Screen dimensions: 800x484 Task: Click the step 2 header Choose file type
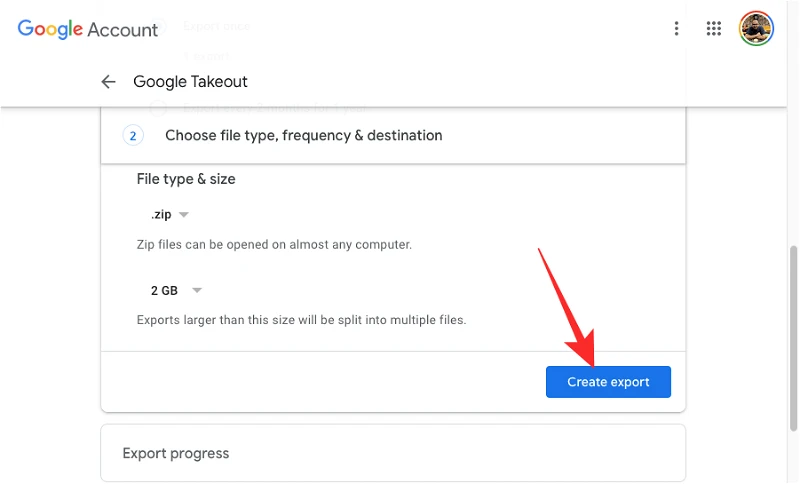pyautogui.click(x=393, y=136)
